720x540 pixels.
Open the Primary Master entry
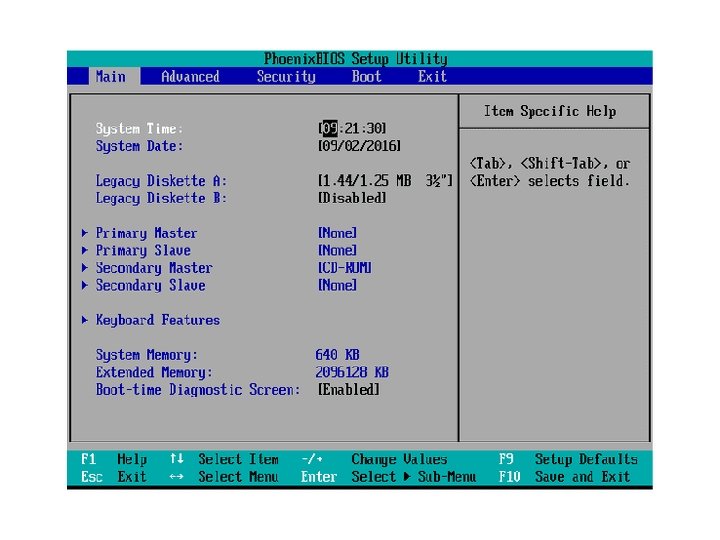pyautogui.click(x=146, y=233)
